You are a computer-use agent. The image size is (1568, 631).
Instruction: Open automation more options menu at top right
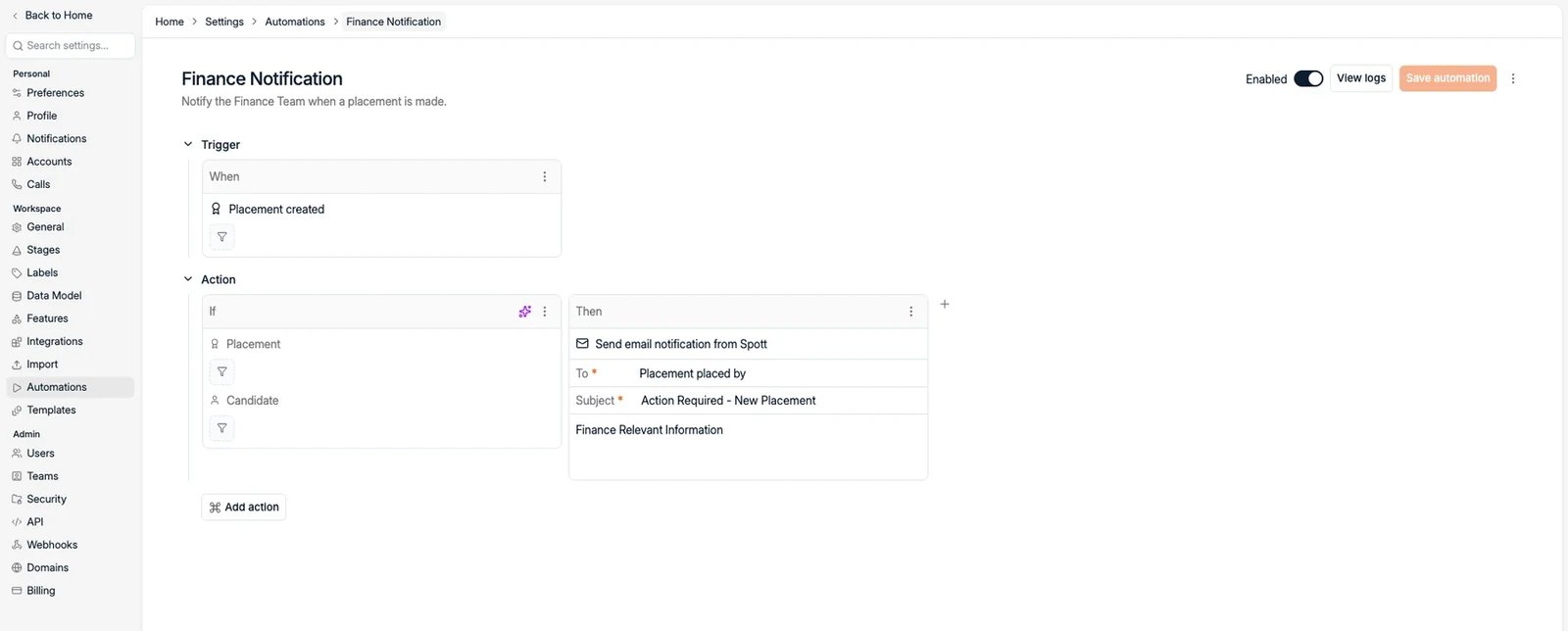click(1513, 78)
